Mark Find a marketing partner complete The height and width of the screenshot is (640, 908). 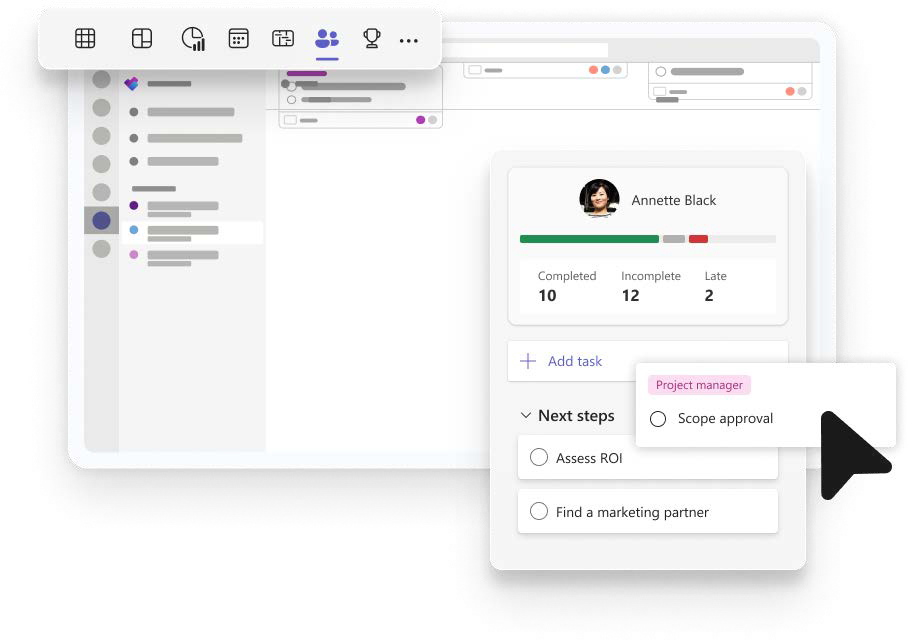pyautogui.click(x=539, y=512)
